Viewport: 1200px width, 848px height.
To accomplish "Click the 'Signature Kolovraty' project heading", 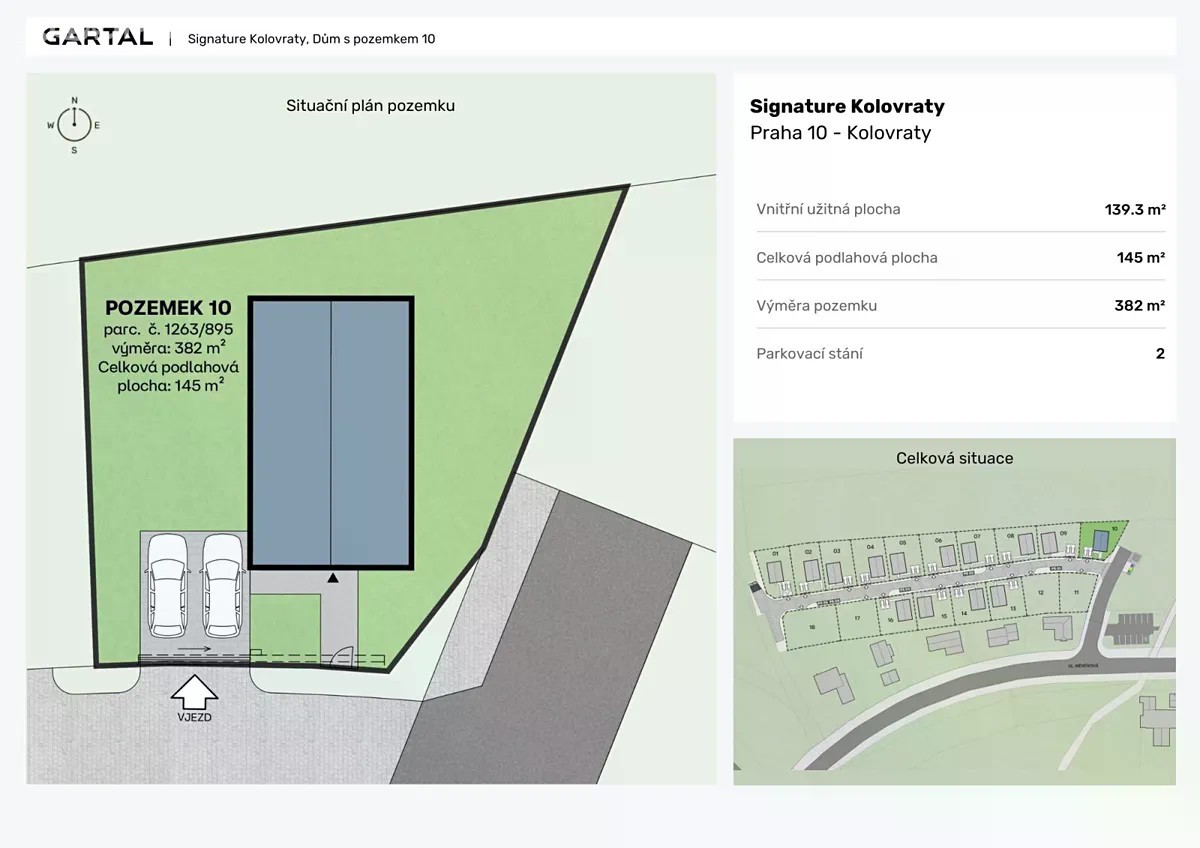I will [x=847, y=106].
